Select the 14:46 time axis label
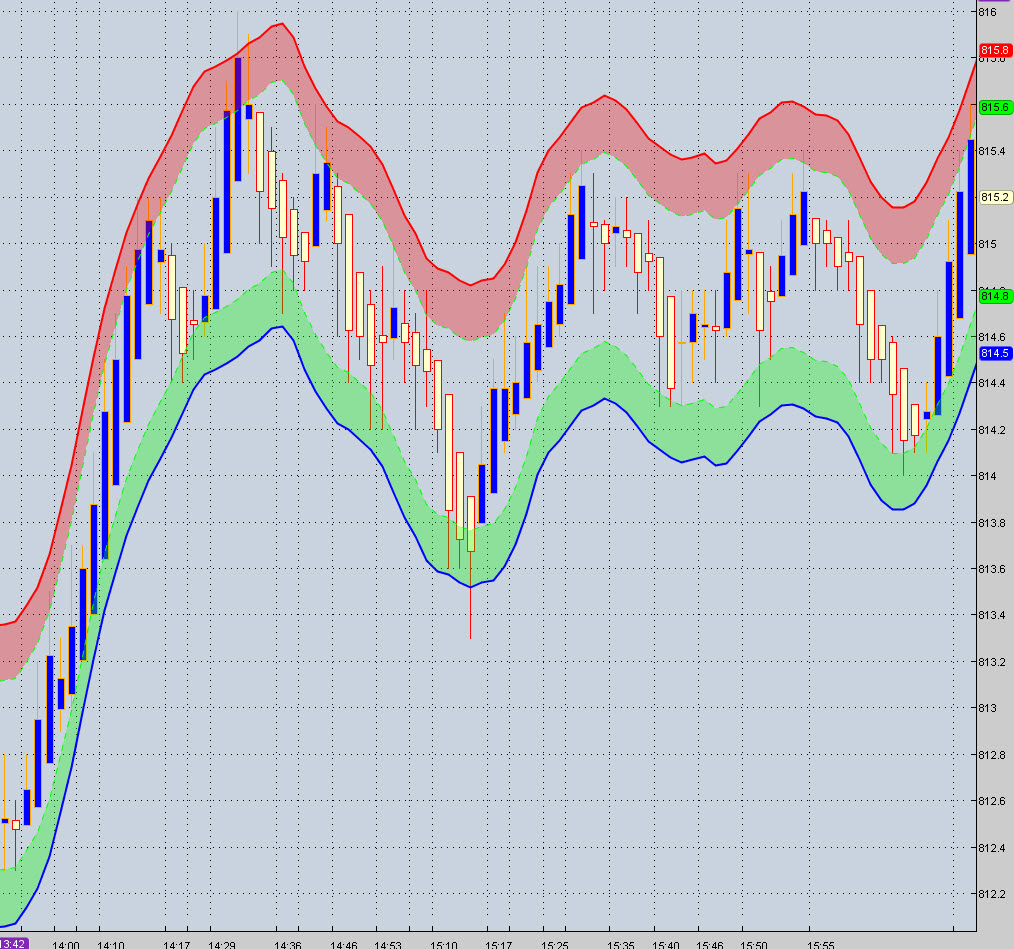 [x=343, y=945]
